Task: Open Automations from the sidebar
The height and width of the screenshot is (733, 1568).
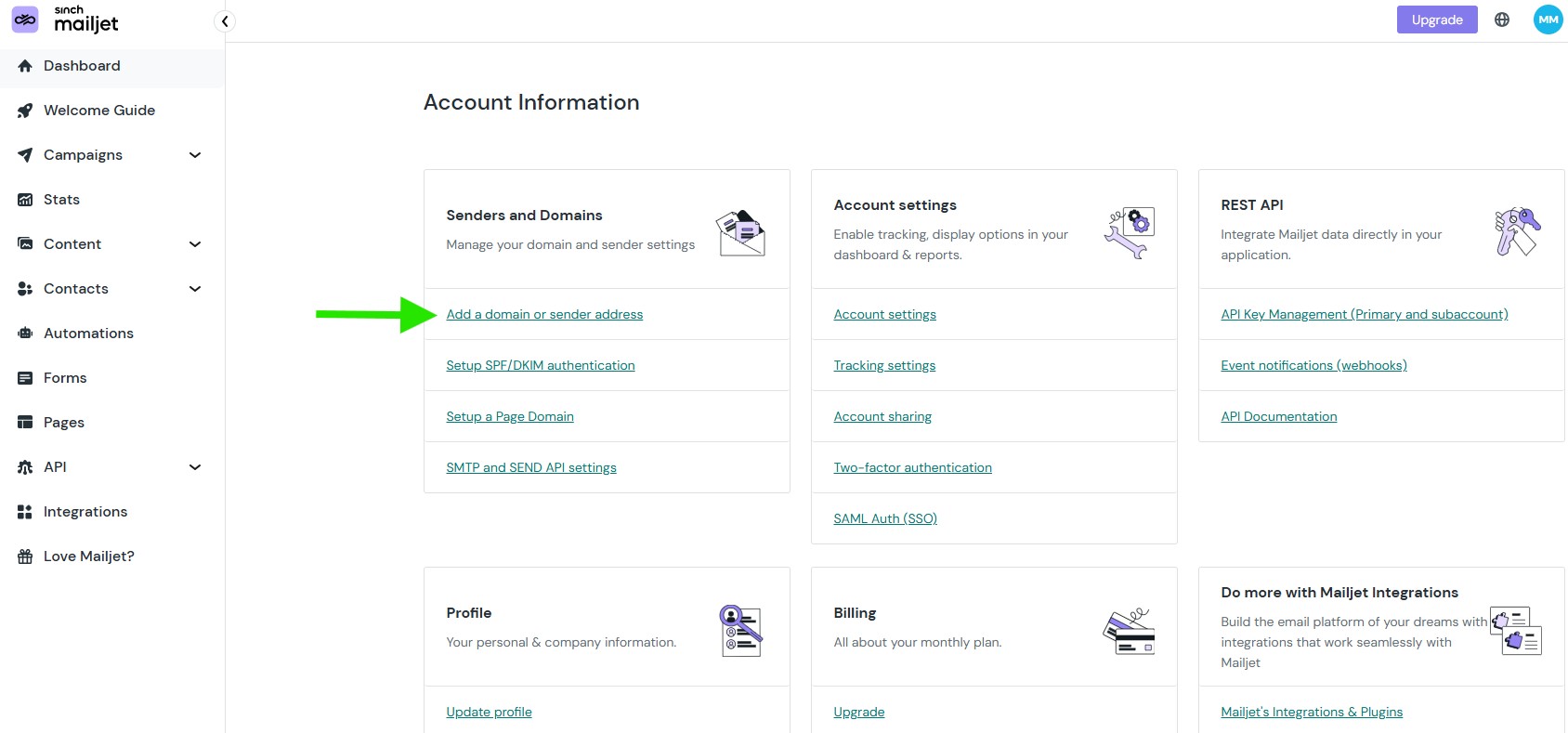Action: [88, 334]
